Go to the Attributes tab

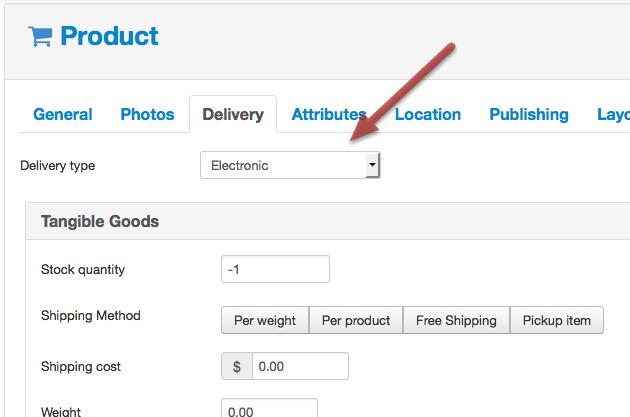329,114
